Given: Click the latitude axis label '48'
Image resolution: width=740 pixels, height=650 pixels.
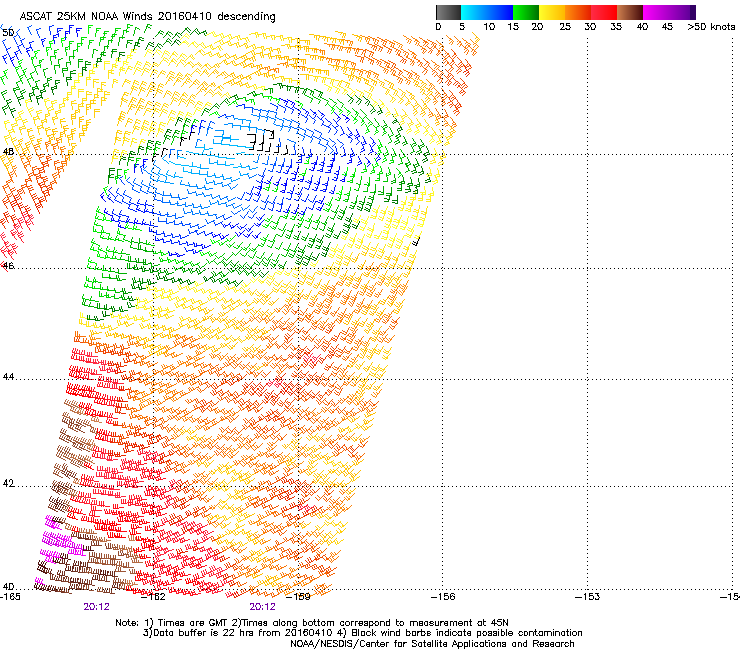Looking at the screenshot, I should (x=8, y=152).
